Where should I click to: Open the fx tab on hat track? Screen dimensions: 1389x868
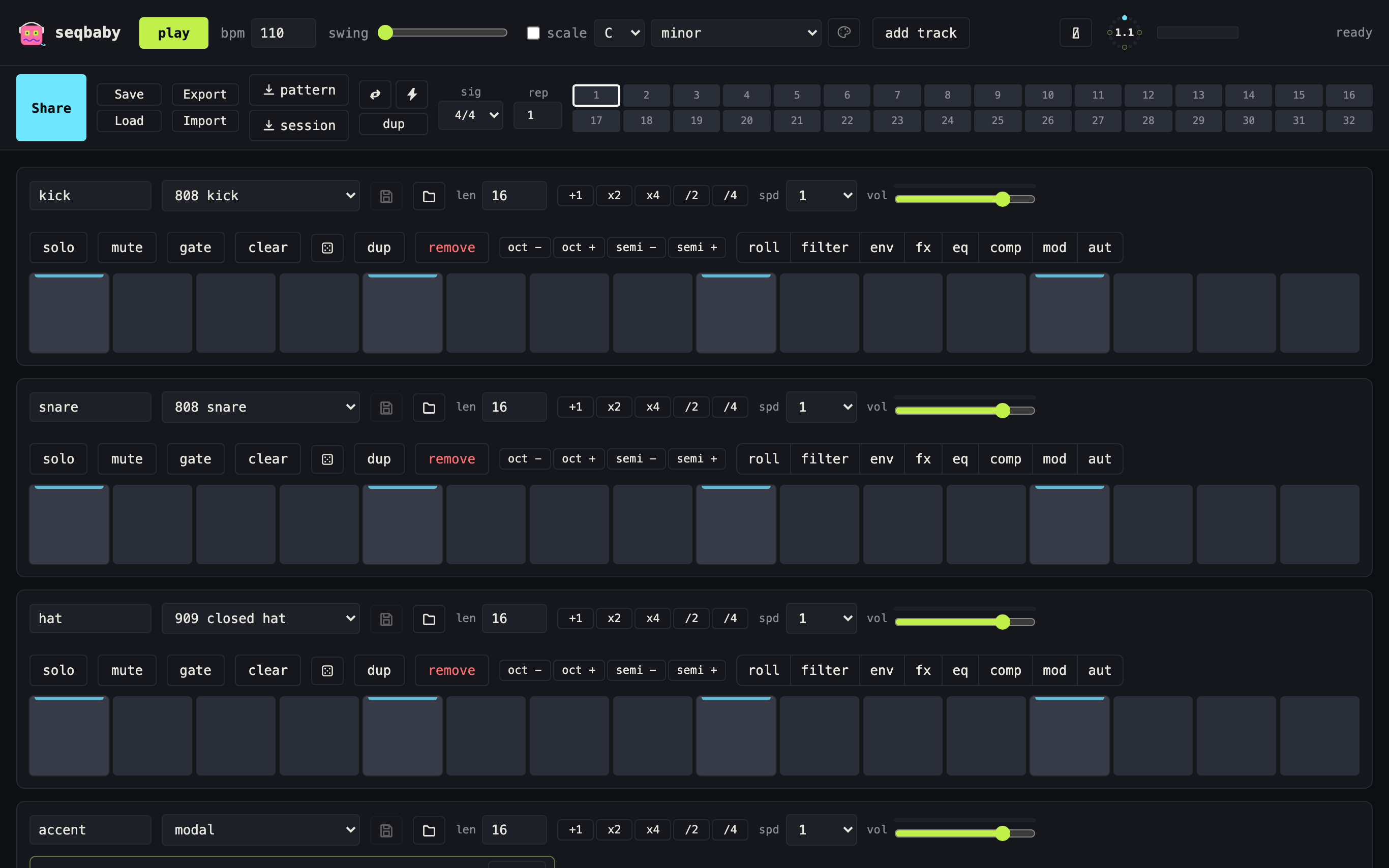tap(923, 670)
